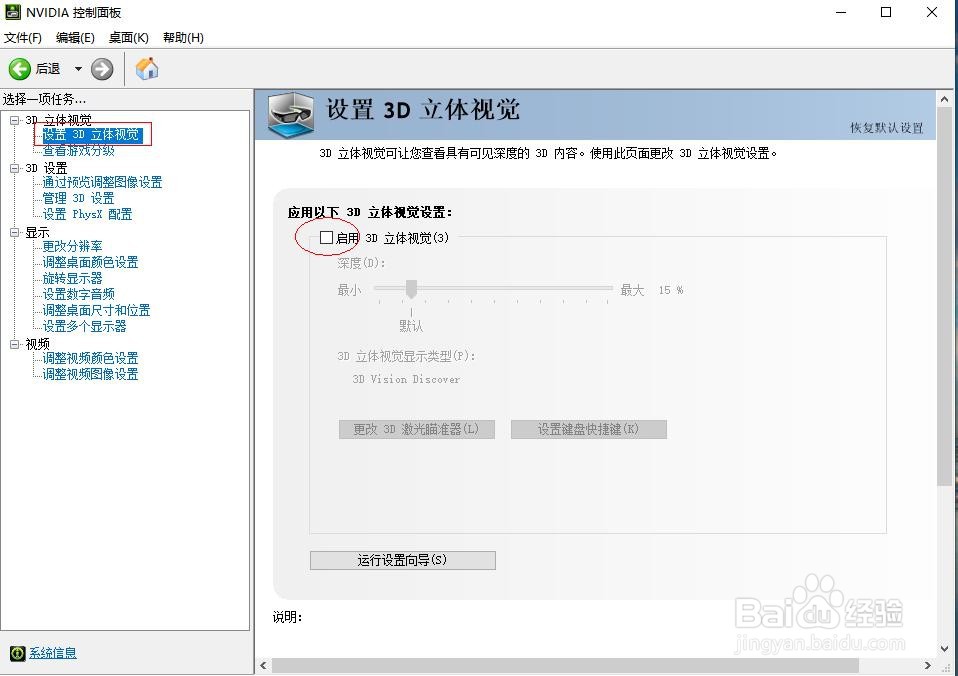Select 管理 3D 设置 item
Image resolution: width=958 pixels, height=676 pixels.
[x=78, y=198]
